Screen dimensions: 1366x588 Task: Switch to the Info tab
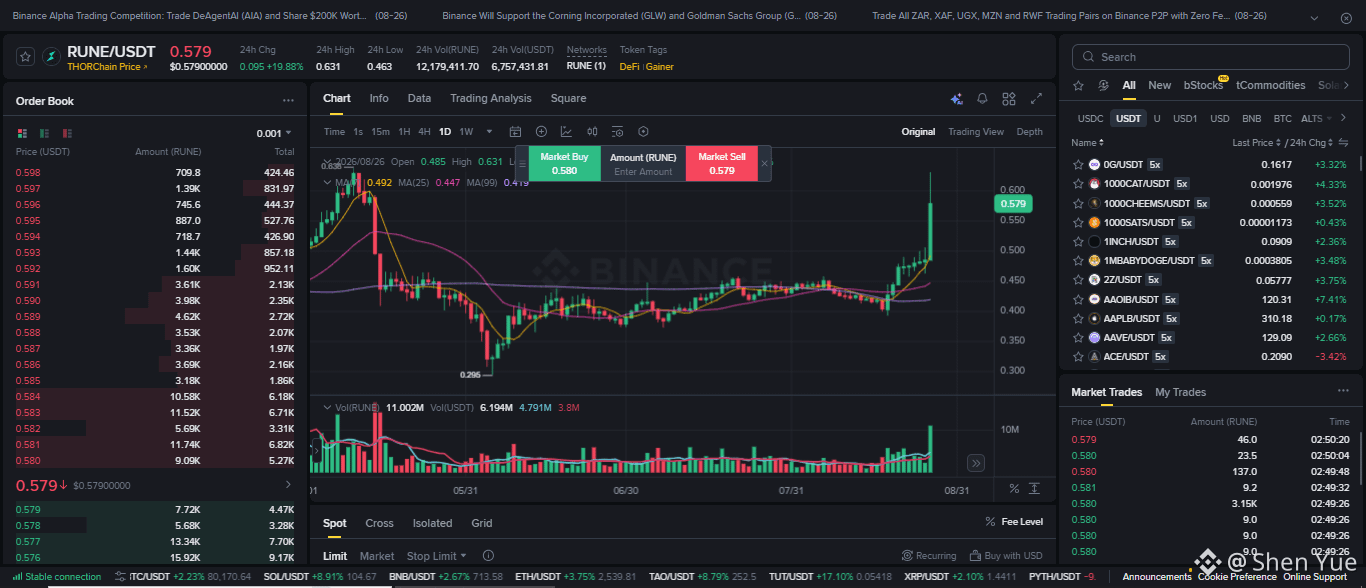point(379,98)
